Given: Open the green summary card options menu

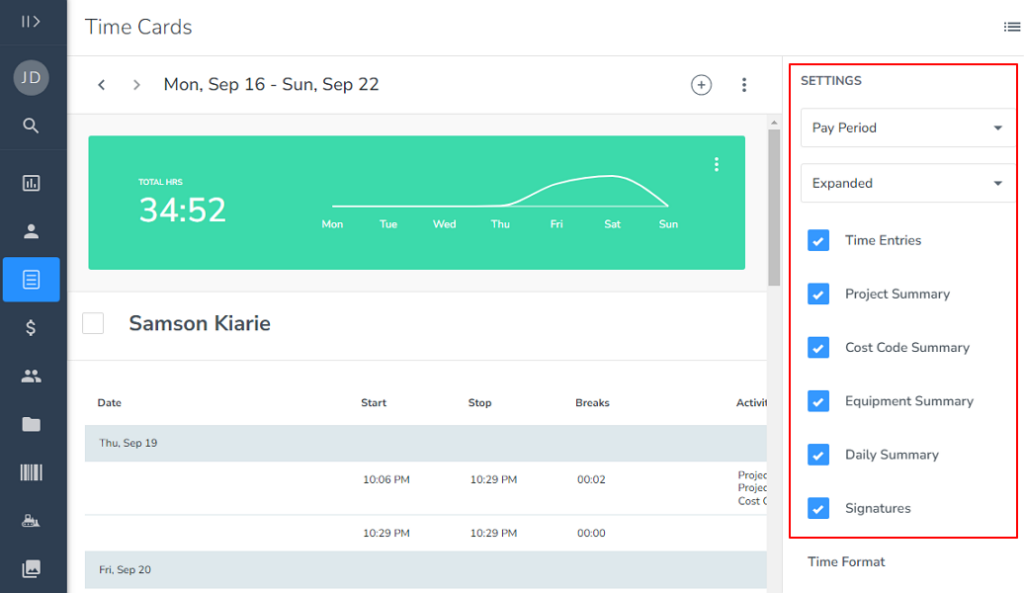Looking at the screenshot, I should tap(716, 165).
